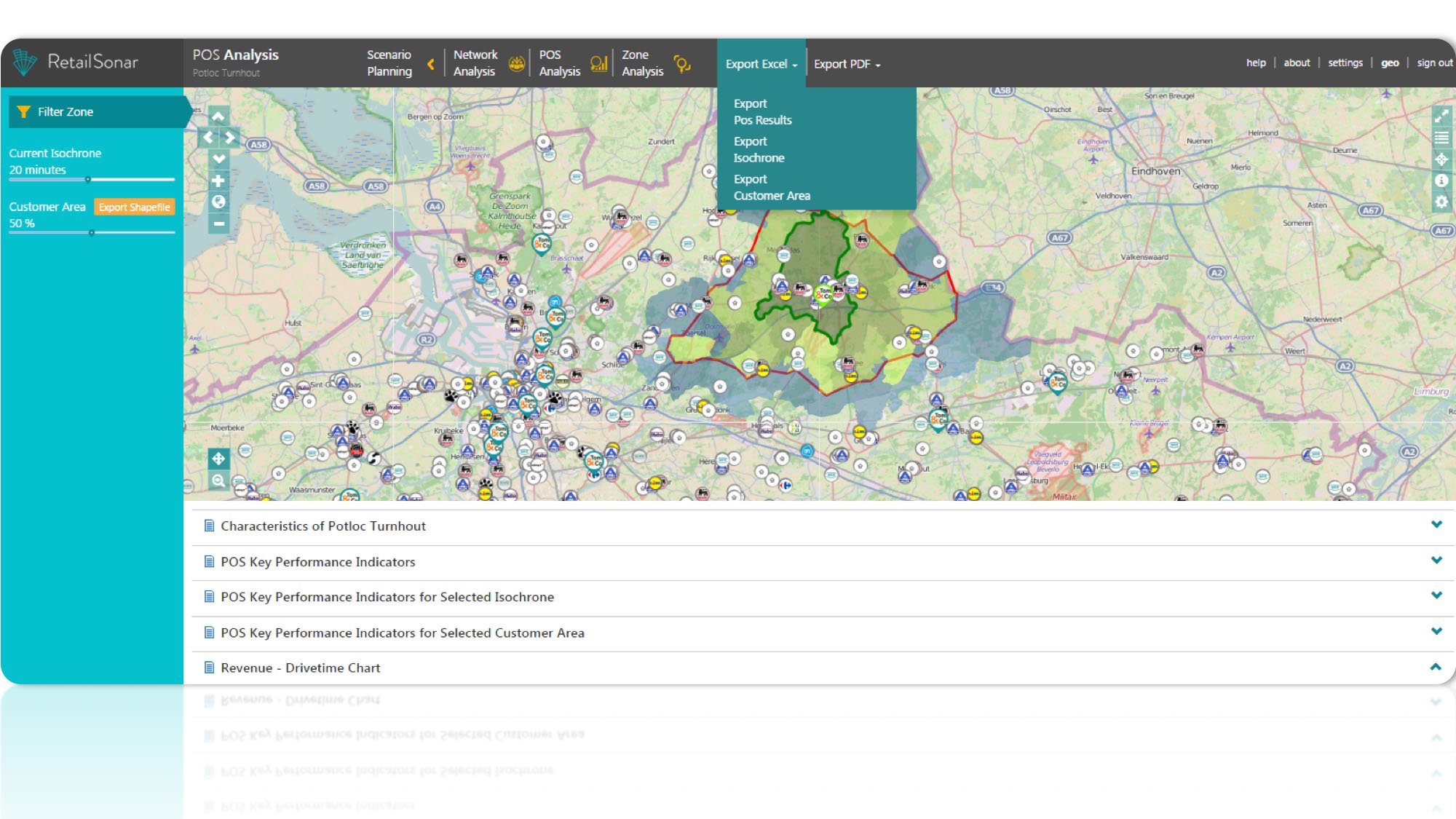Image resolution: width=1456 pixels, height=819 pixels.
Task: Open the Export PDF dropdown
Action: coord(847,64)
